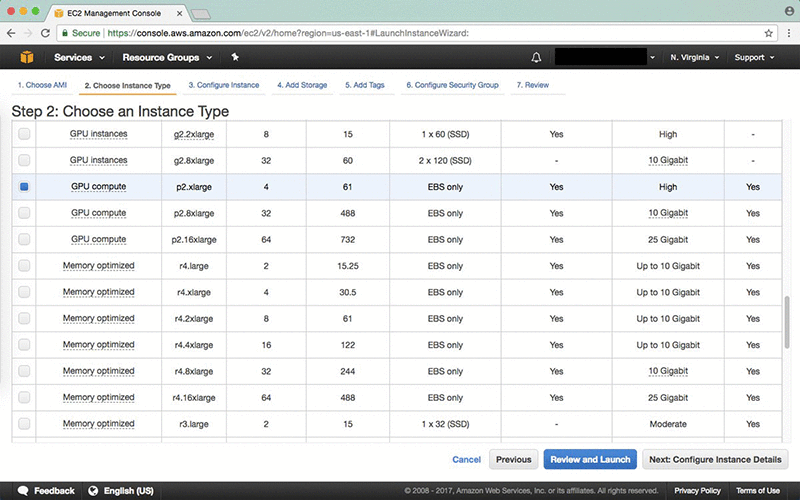
Task: Open the Support dropdown menu
Action: 754,57
